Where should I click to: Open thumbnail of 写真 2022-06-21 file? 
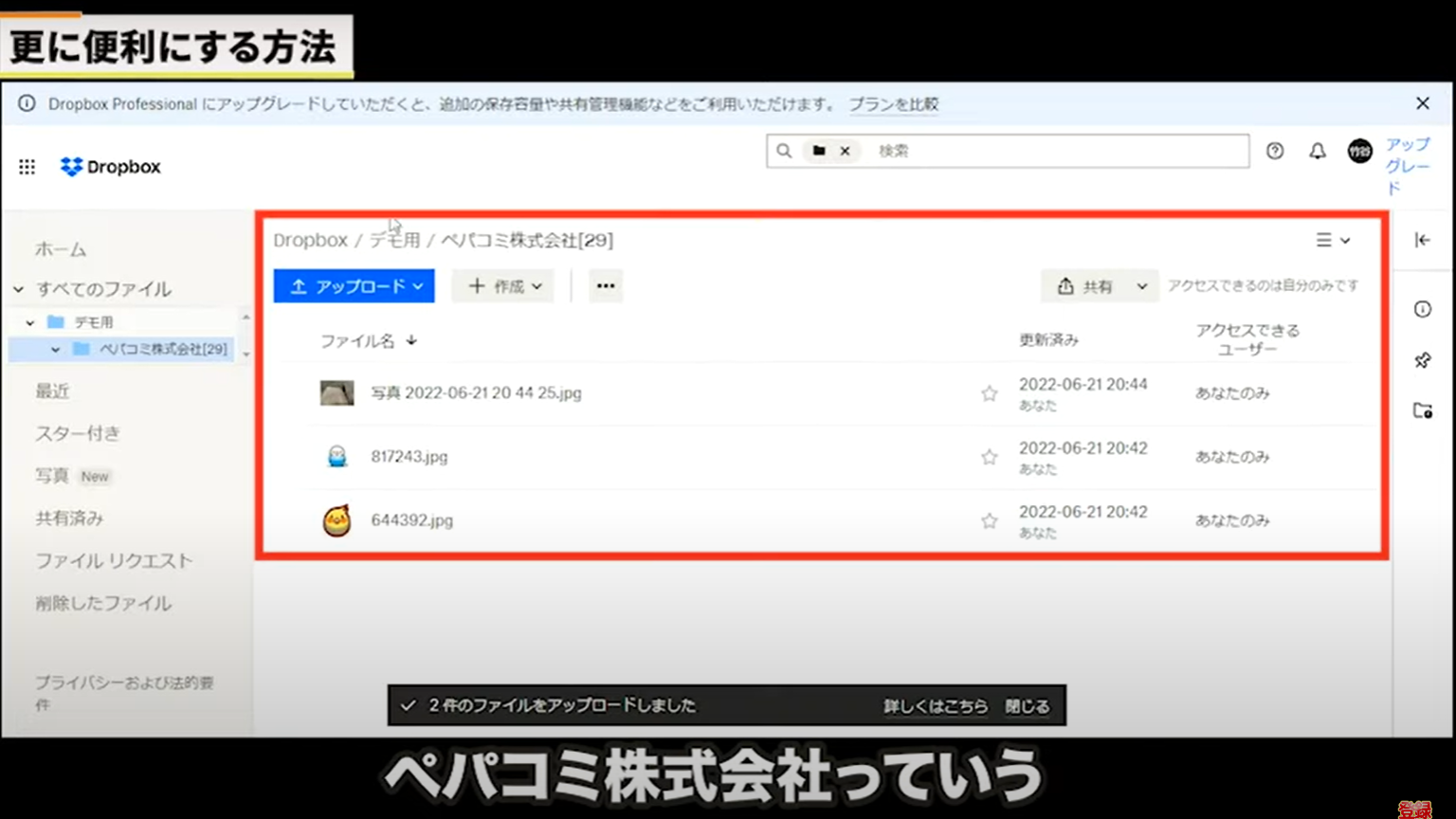(337, 392)
